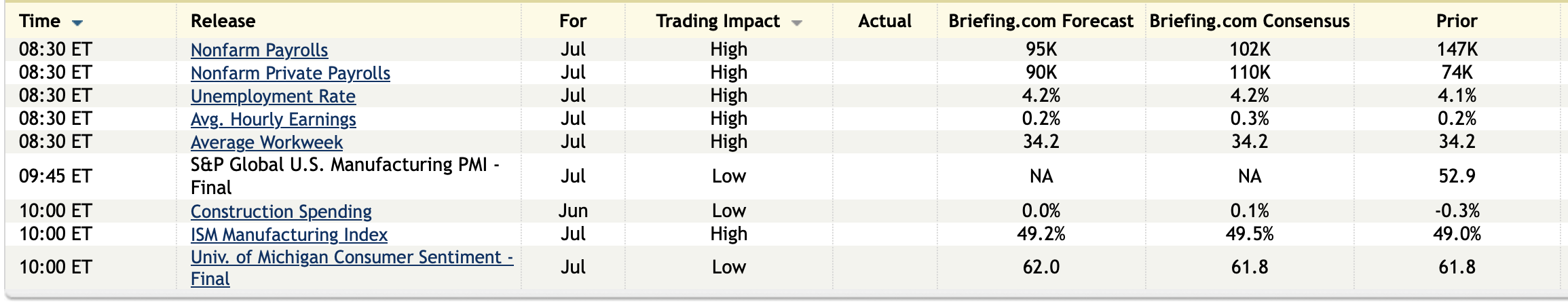This screenshot has width=1568, height=304.
Task: Click the Release column header
Action: tap(223, 21)
